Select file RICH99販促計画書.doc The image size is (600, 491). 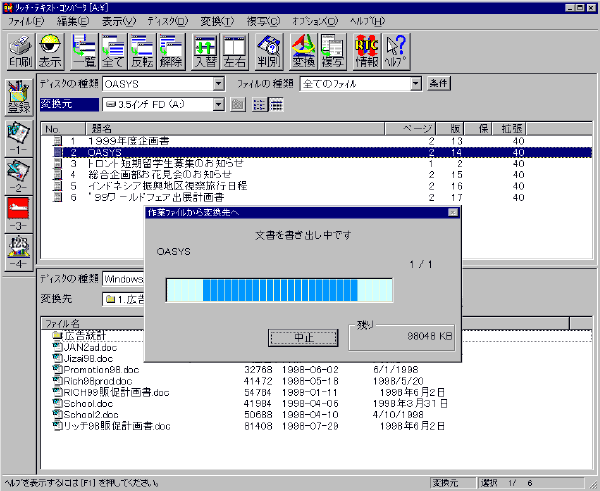click(x=111, y=392)
